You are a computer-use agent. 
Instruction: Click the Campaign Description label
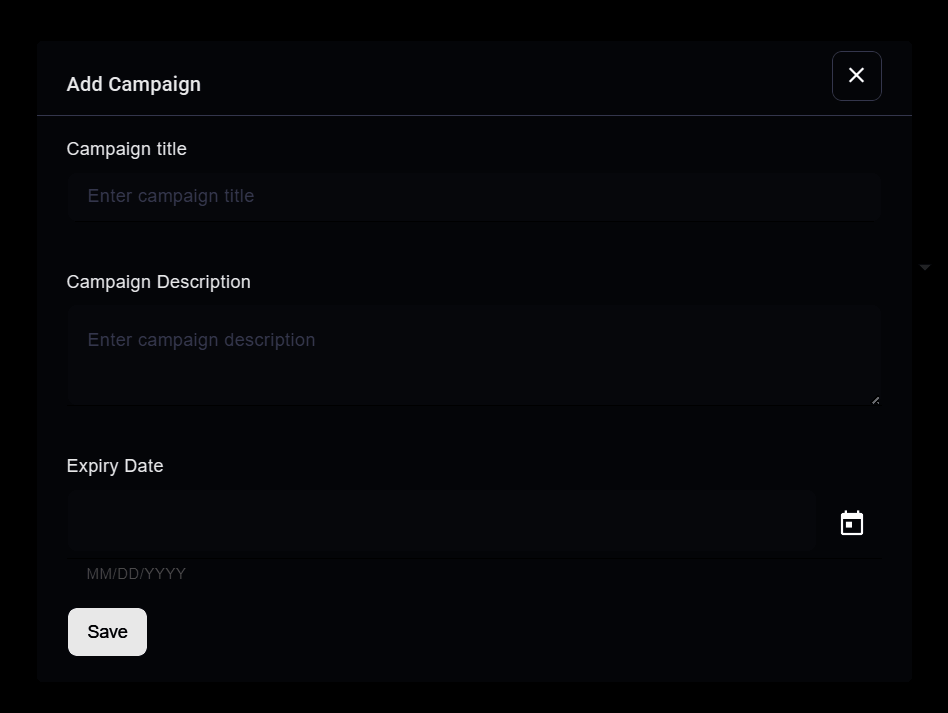pos(158,282)
